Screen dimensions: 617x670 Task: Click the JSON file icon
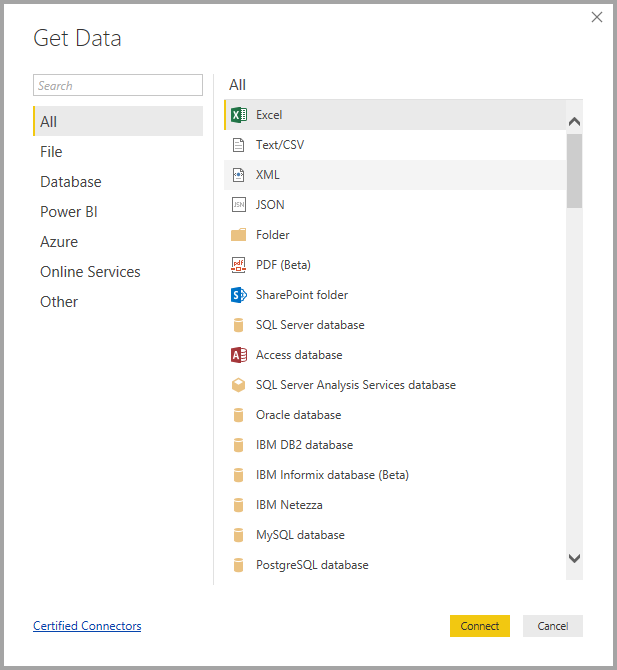[x=239, y=205]
